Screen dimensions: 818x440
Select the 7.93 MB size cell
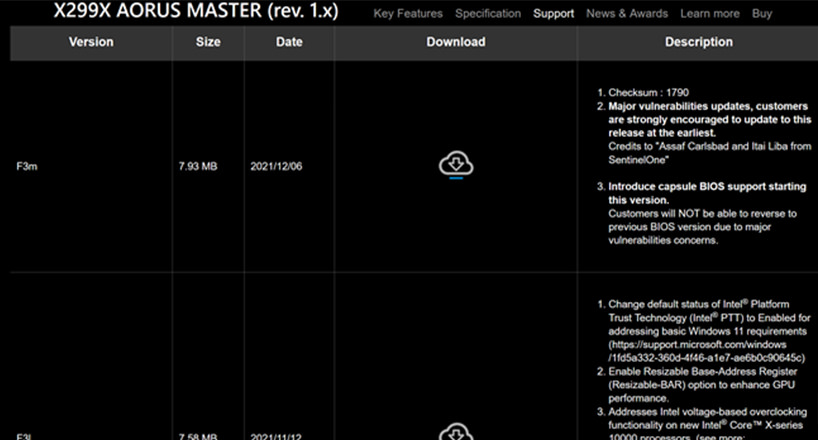pos(198,167)
